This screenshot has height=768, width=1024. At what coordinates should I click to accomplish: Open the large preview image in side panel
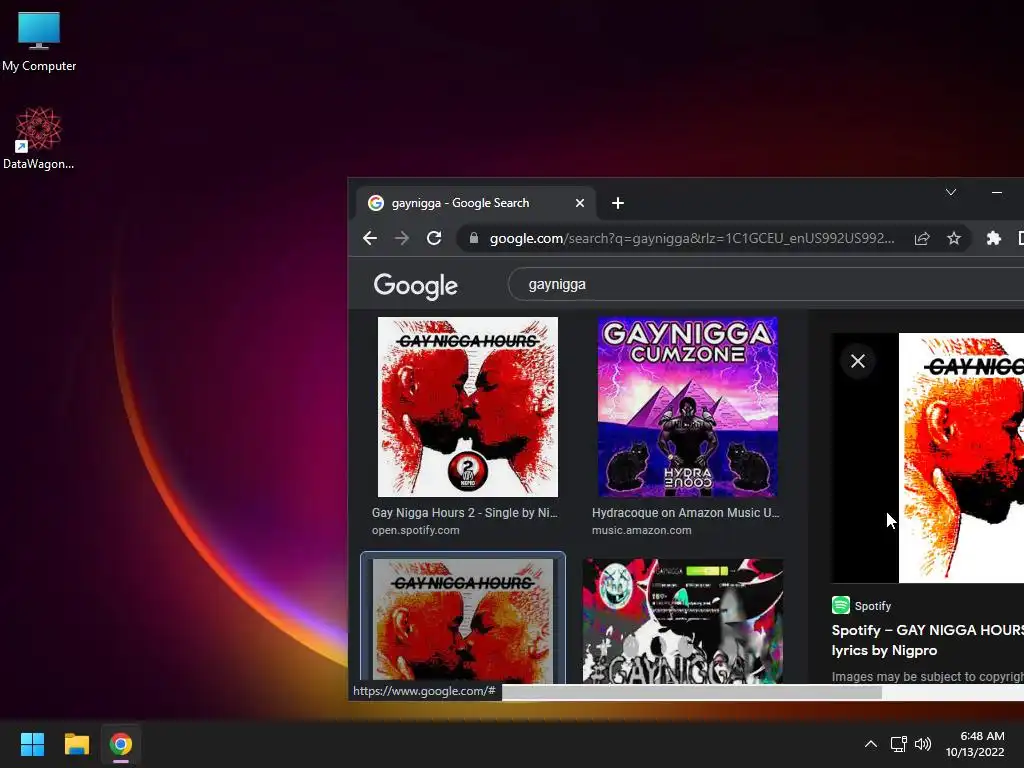click(961, 458)
